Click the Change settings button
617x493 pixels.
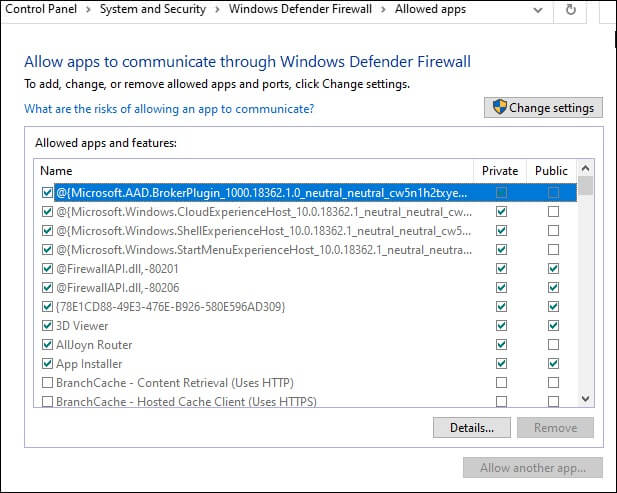pos(543,107)
